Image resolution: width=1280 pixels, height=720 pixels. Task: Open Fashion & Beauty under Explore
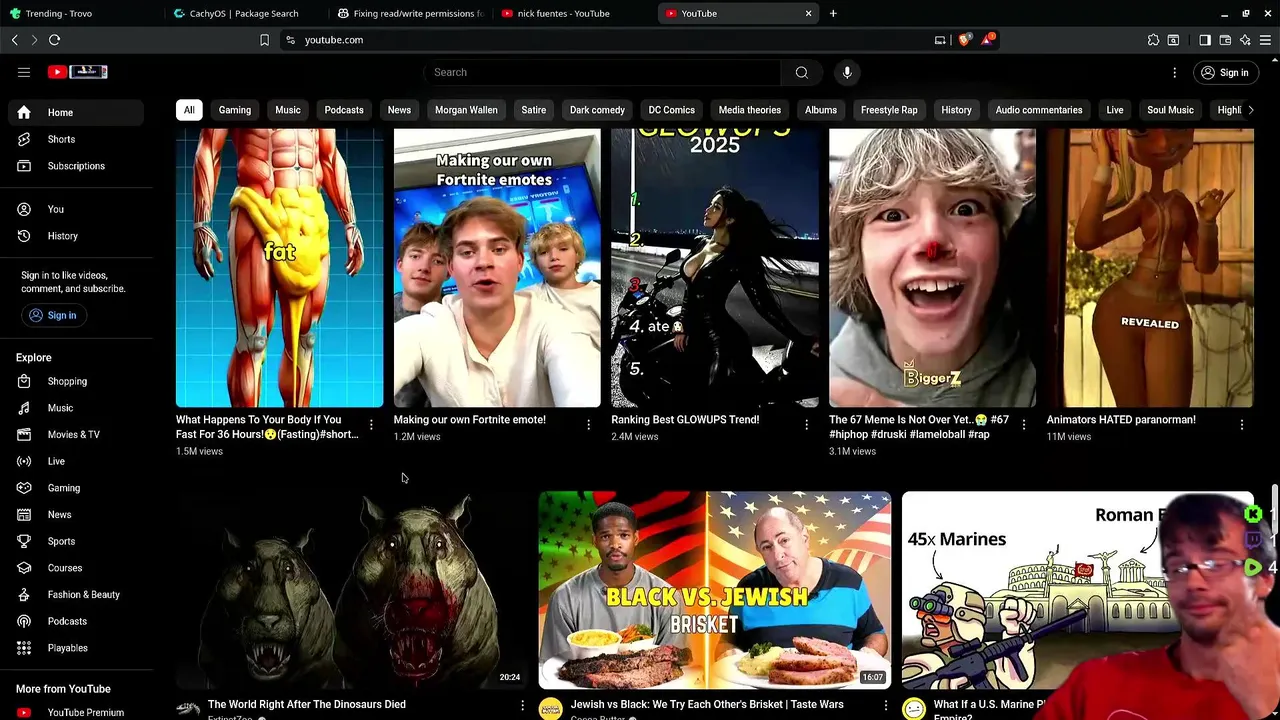coord(76,594)
